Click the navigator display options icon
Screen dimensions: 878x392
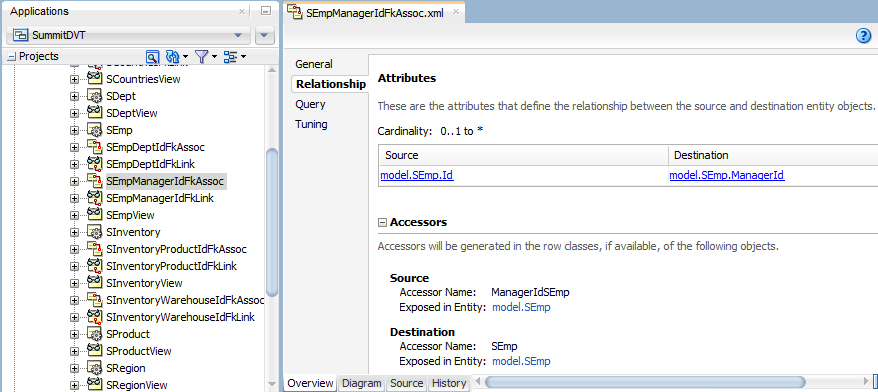(230, 57)
